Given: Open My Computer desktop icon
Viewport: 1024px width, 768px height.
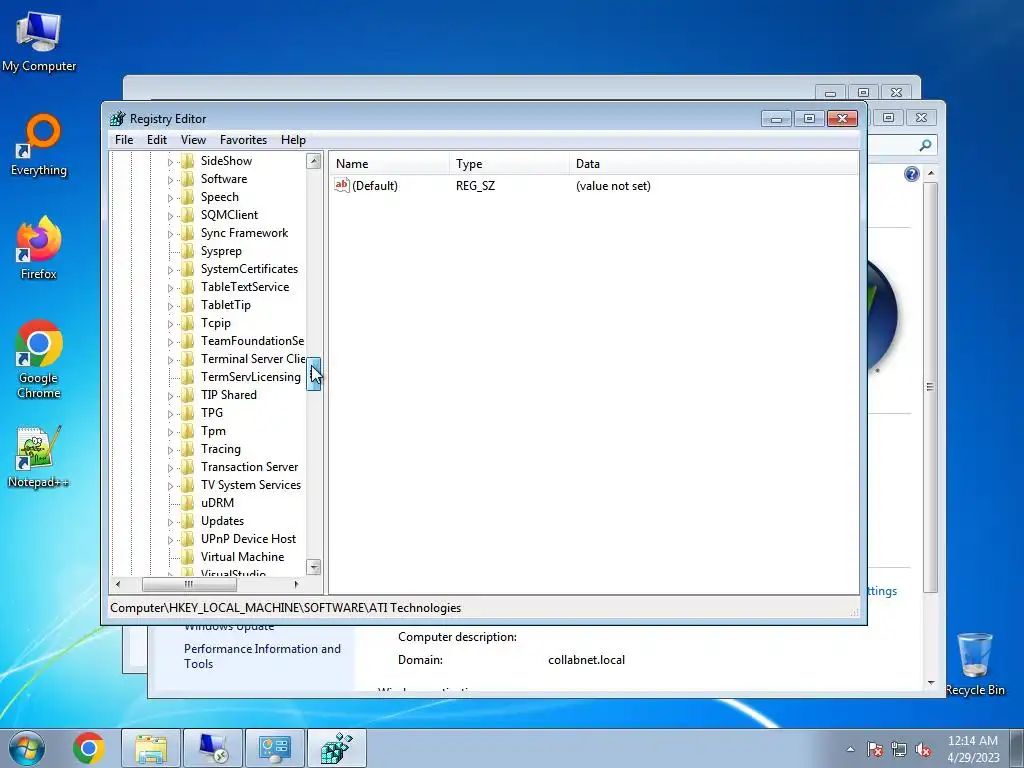Looking at the screenshot, I should [39, 42].
